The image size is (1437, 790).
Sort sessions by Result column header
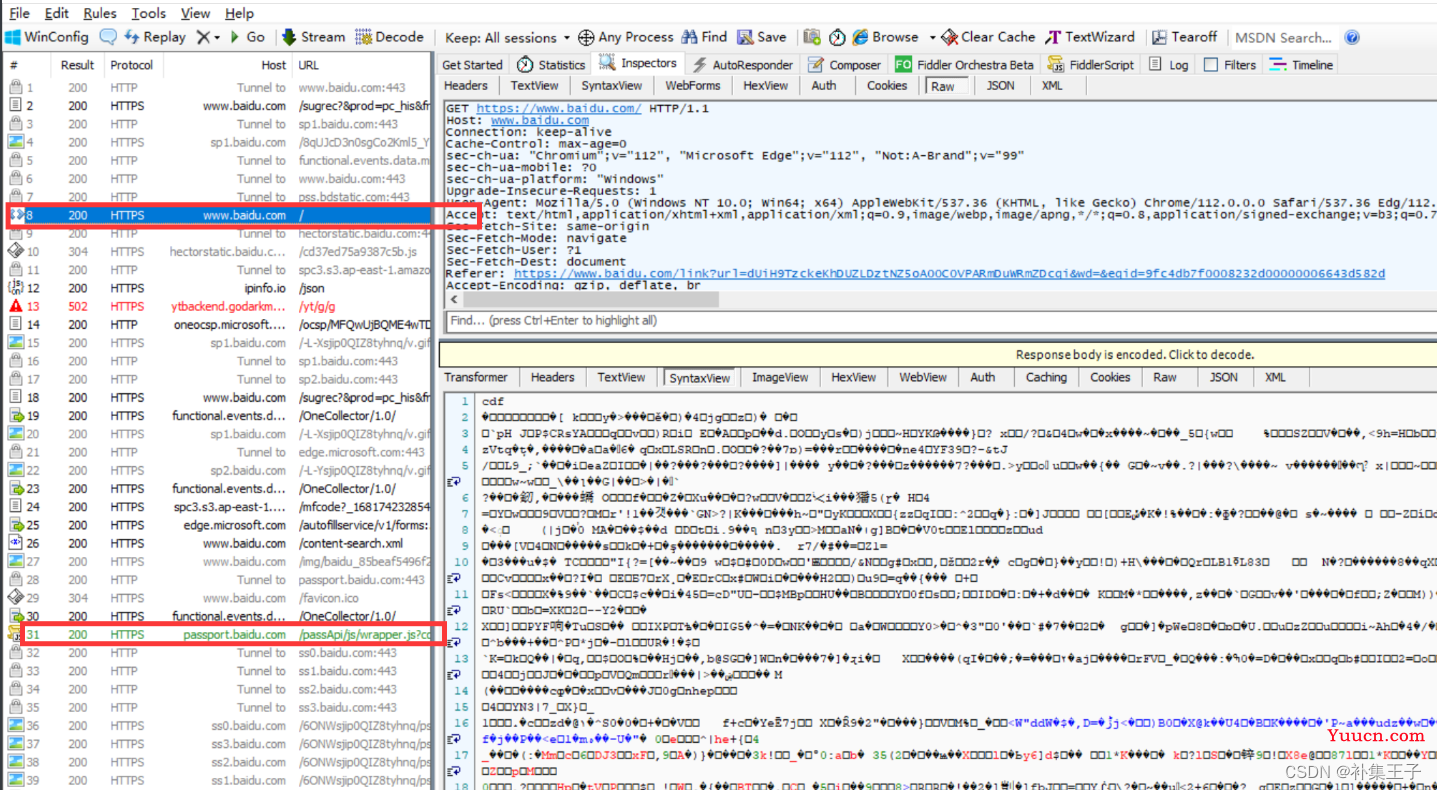(77, 65)
